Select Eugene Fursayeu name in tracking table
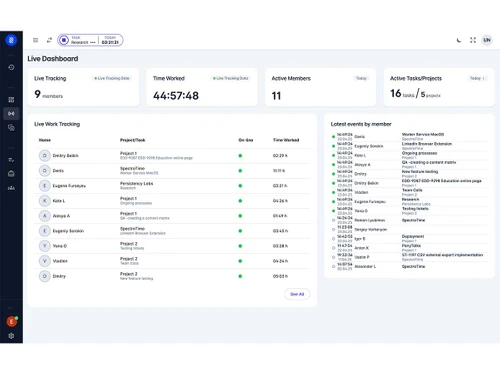This screenshot has width=500, height=375. (x=69, y=186)
